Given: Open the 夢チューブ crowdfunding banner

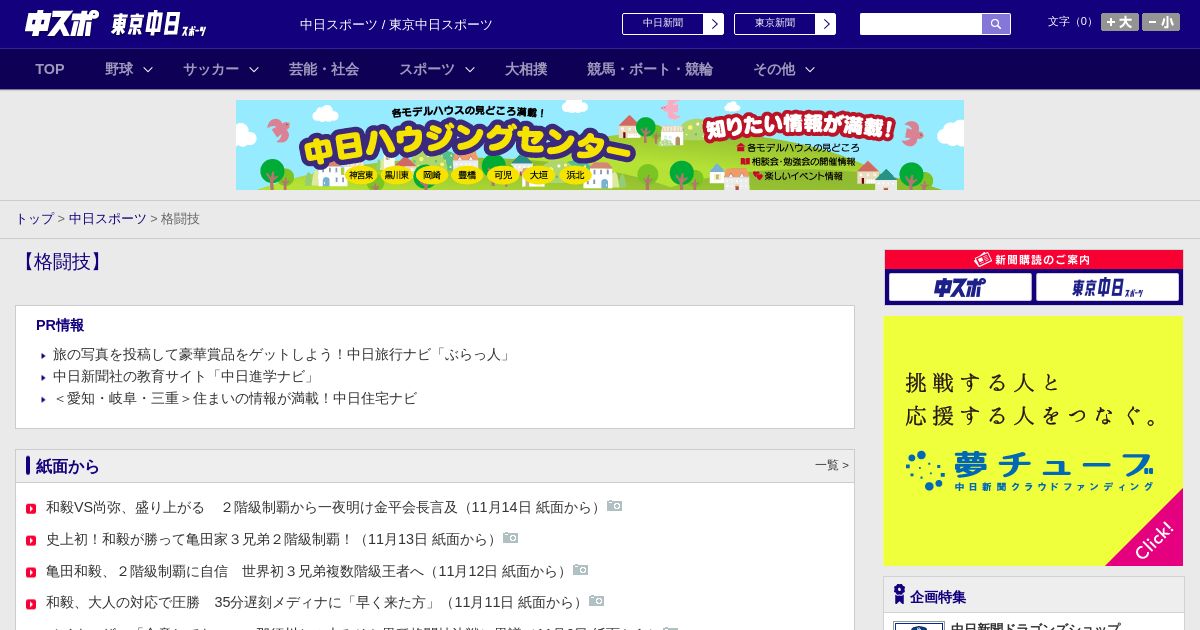Looking at the screenshot, I should (1033, 441).
